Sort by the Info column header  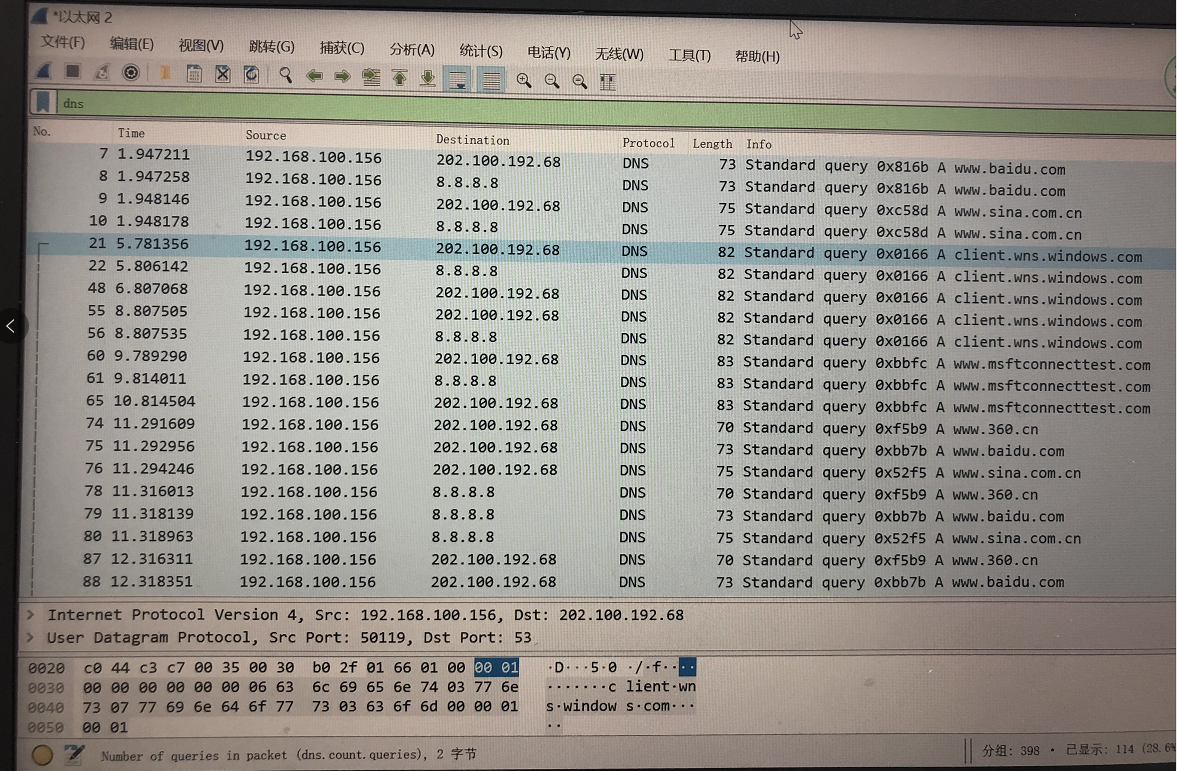(759, 144)
